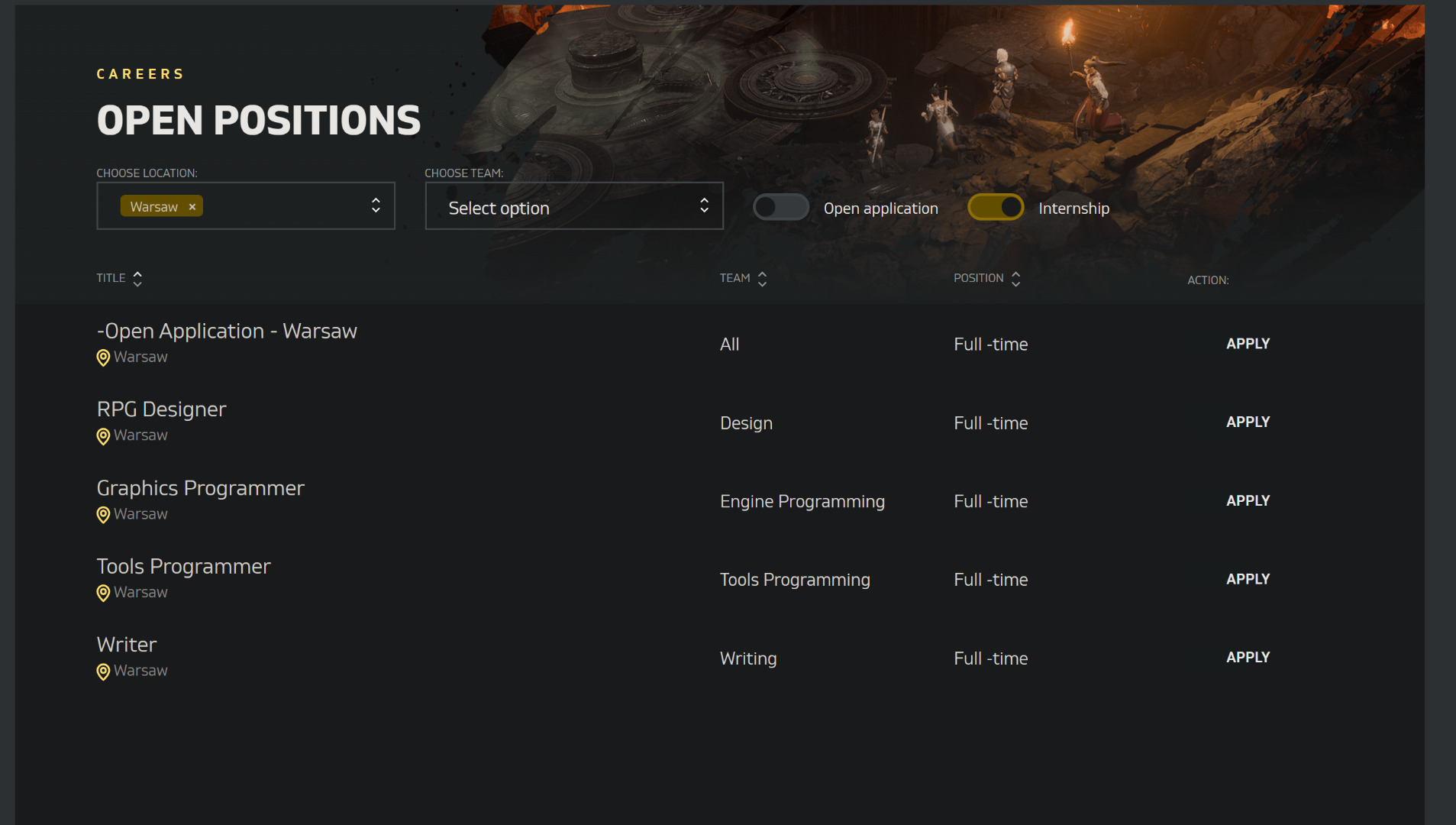Click location pin icon under Writer
Image resolution: width=1456 pixels, height=825 pixels.
point(103,671)
